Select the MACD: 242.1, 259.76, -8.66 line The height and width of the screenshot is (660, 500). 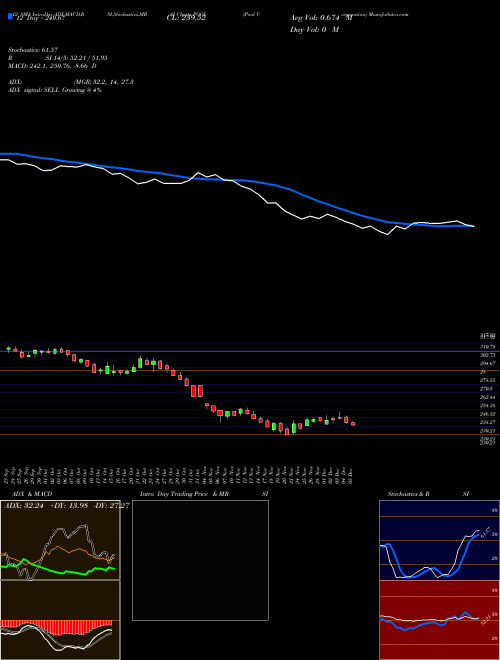(52, 66)
